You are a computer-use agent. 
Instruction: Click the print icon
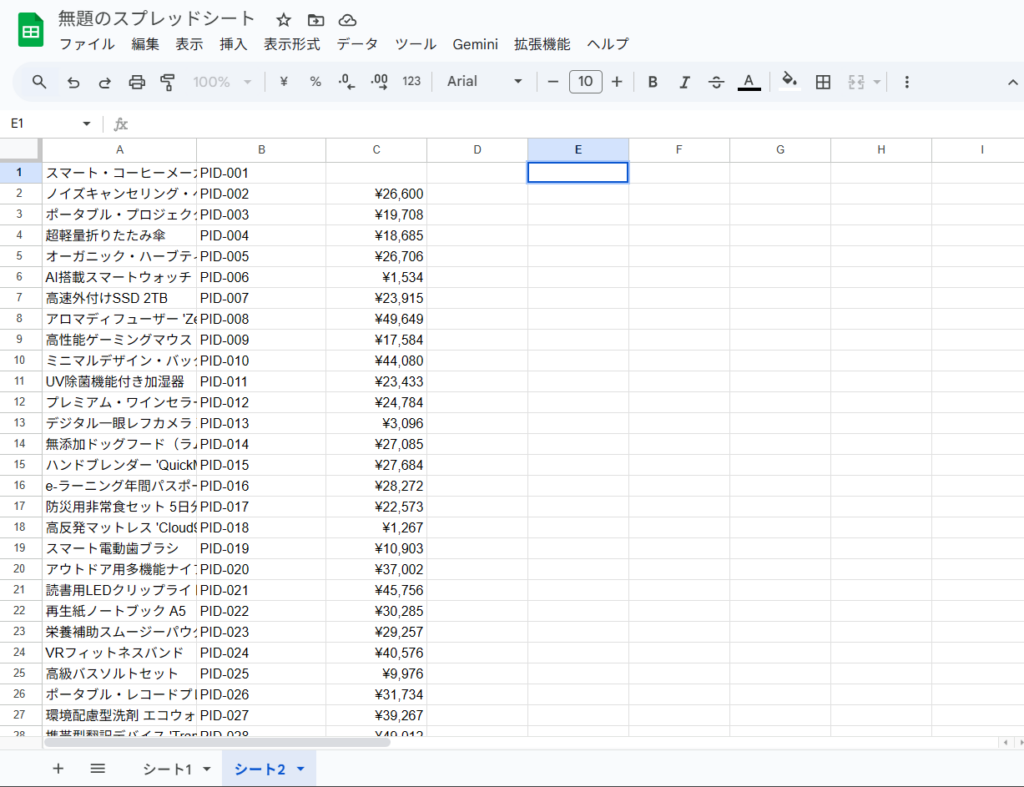tap(137, 82)
